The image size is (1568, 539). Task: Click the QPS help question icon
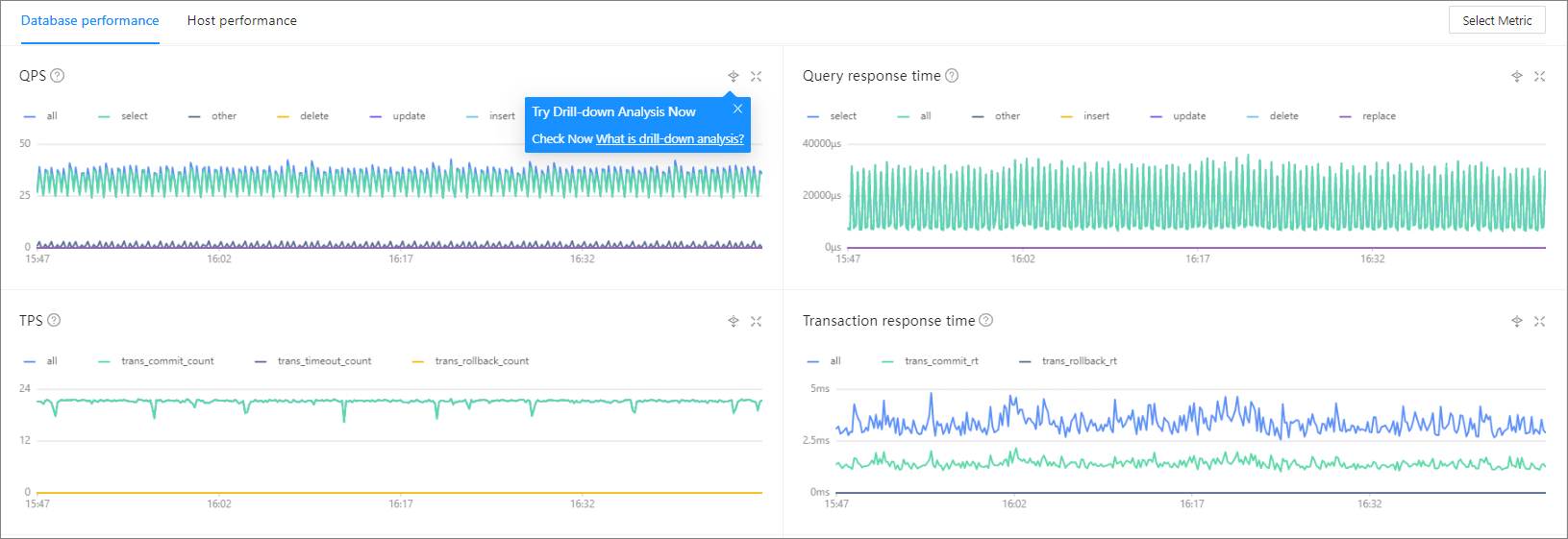pos(57,76)
